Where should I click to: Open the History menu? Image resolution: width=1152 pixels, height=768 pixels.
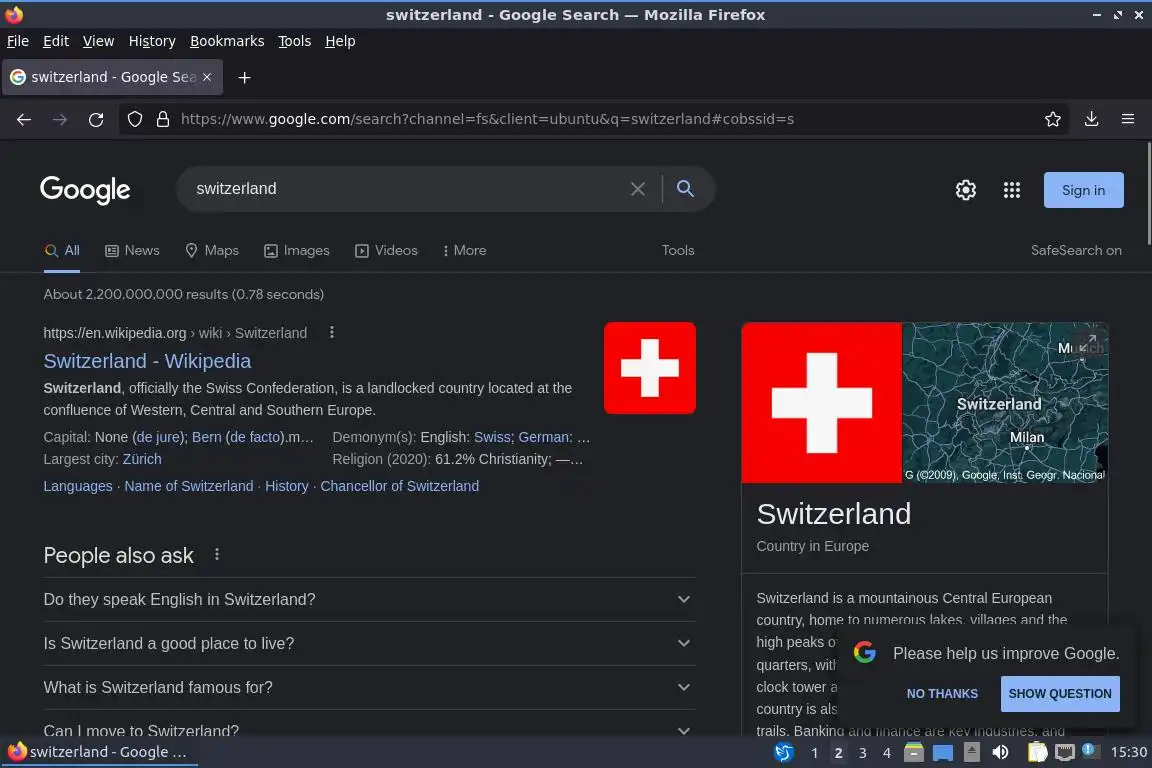tap(152, 41)
